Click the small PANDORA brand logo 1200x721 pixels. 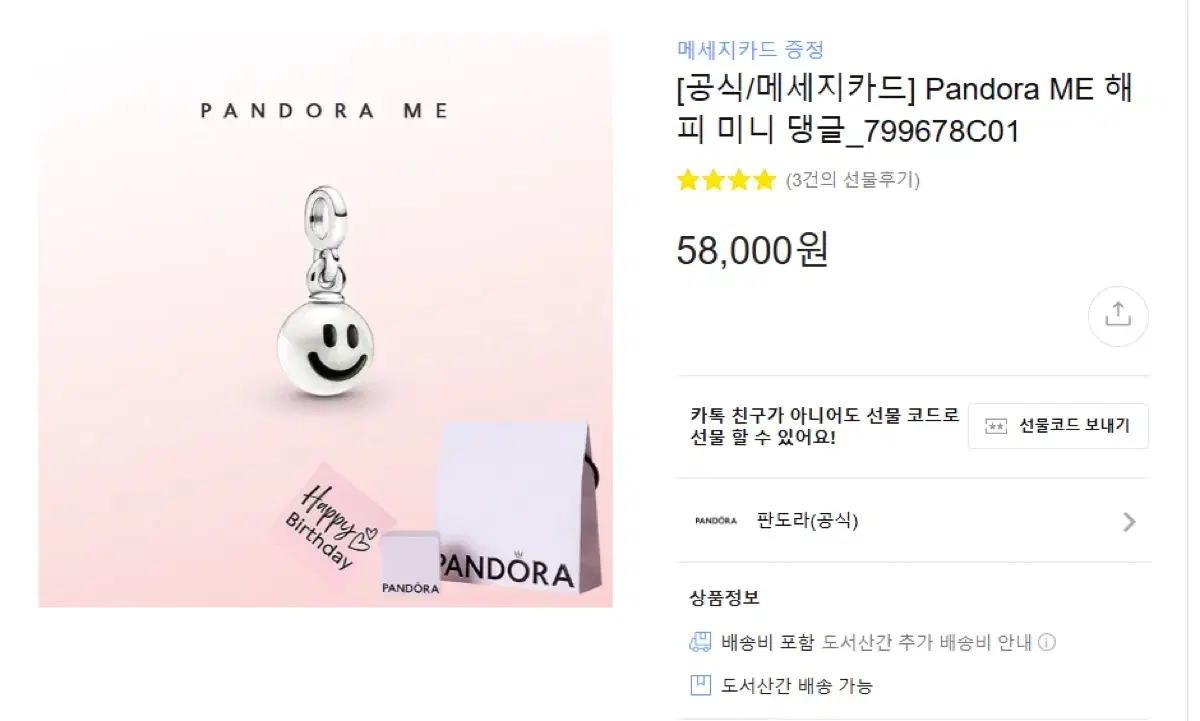tap(716, 521)
